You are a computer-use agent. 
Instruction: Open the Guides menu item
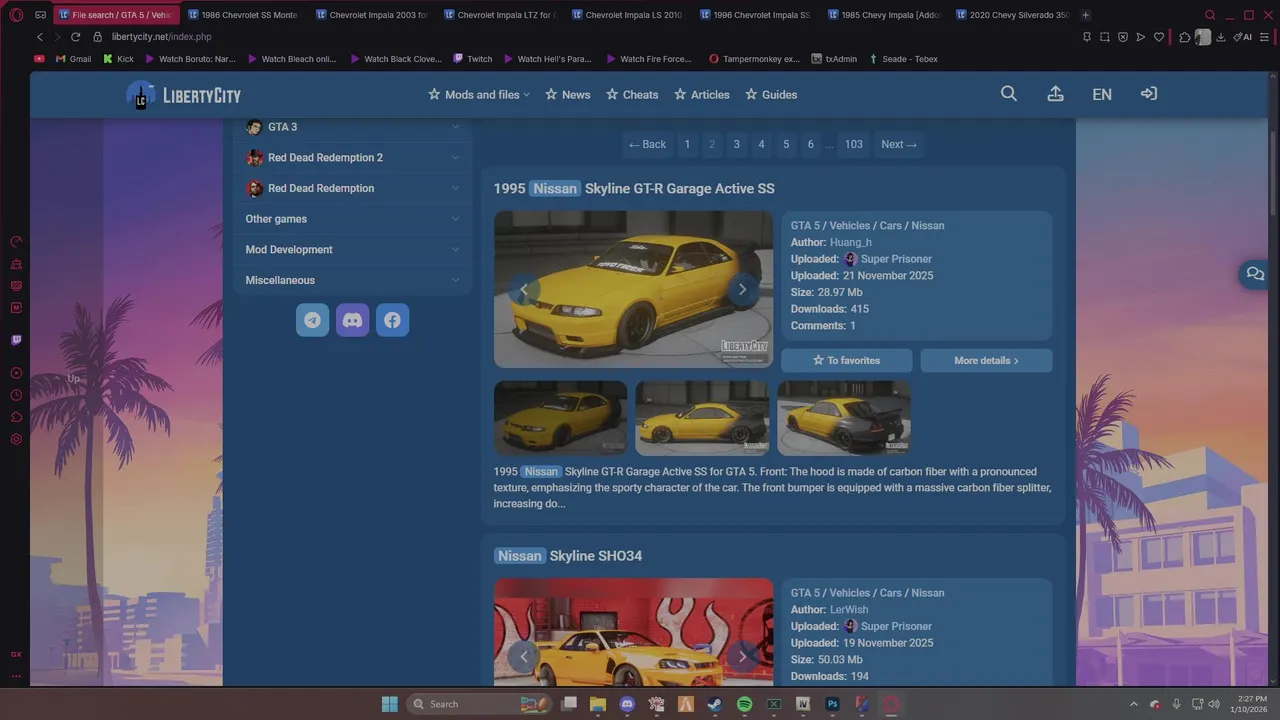pyautogui.click(x=771, y=95)
